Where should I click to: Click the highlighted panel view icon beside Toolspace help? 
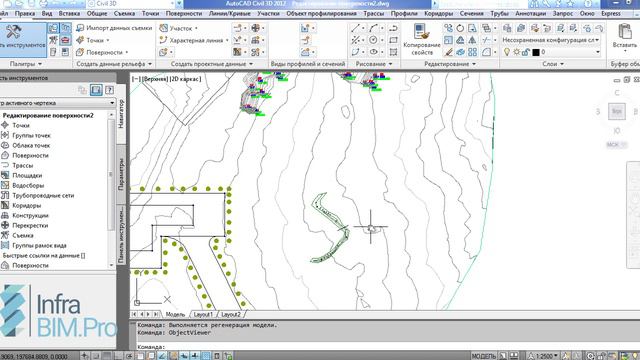(96, 90)
